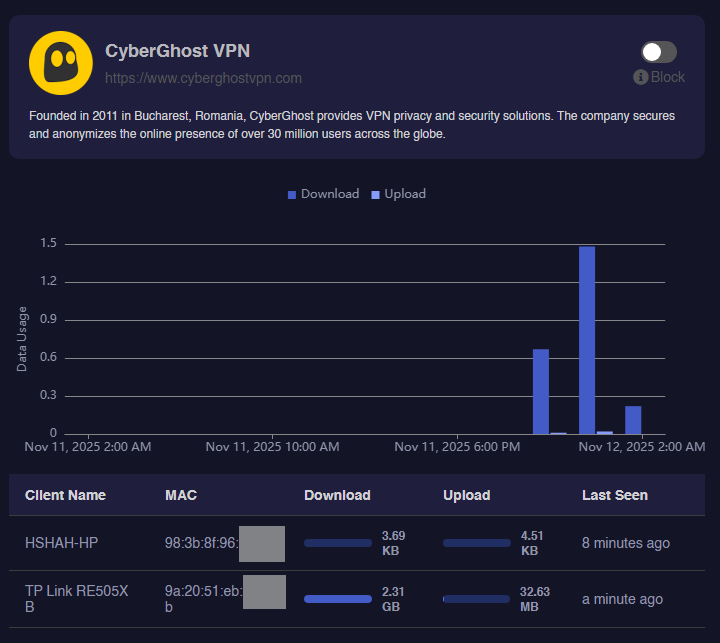
Task: Click the last small download bar
Action: 633,420
